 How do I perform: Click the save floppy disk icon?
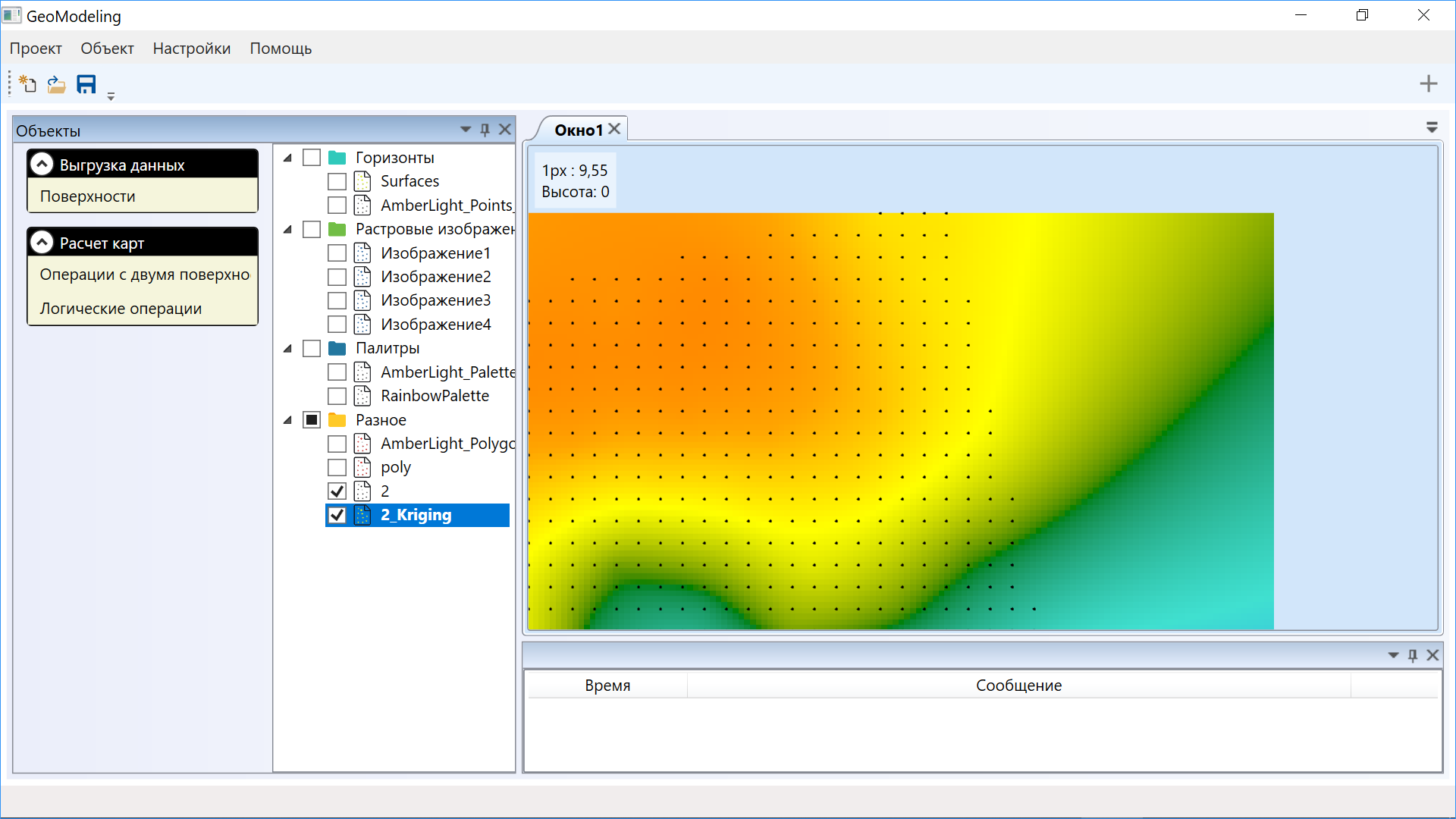click(86, 84)
